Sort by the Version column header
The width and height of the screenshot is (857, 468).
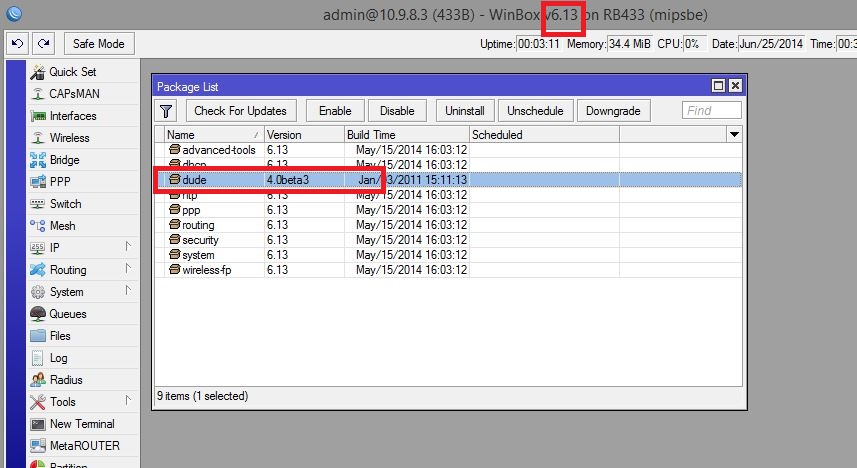click(304, 134)
